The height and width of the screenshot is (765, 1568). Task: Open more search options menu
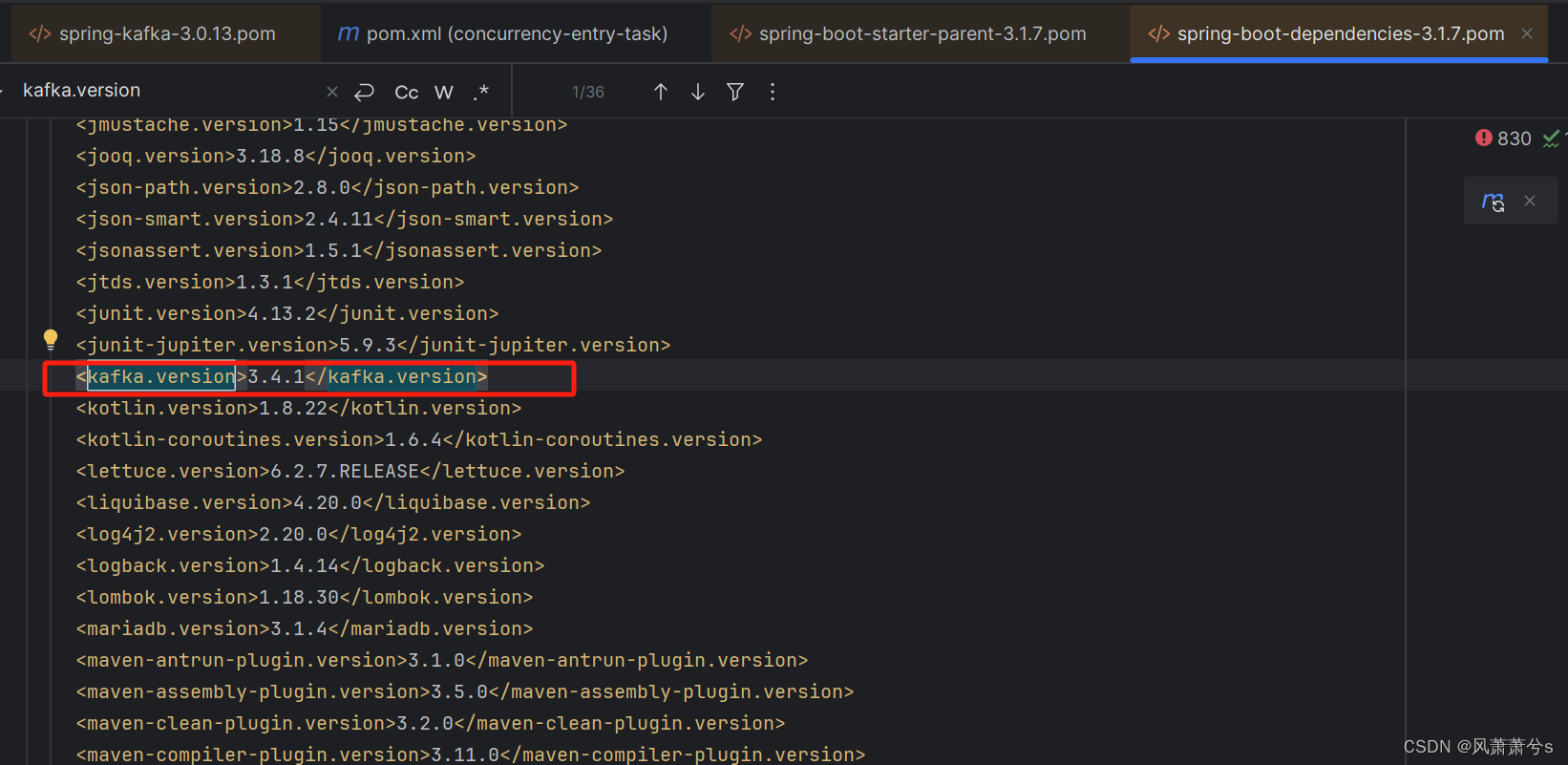click(x=773, y=92)
